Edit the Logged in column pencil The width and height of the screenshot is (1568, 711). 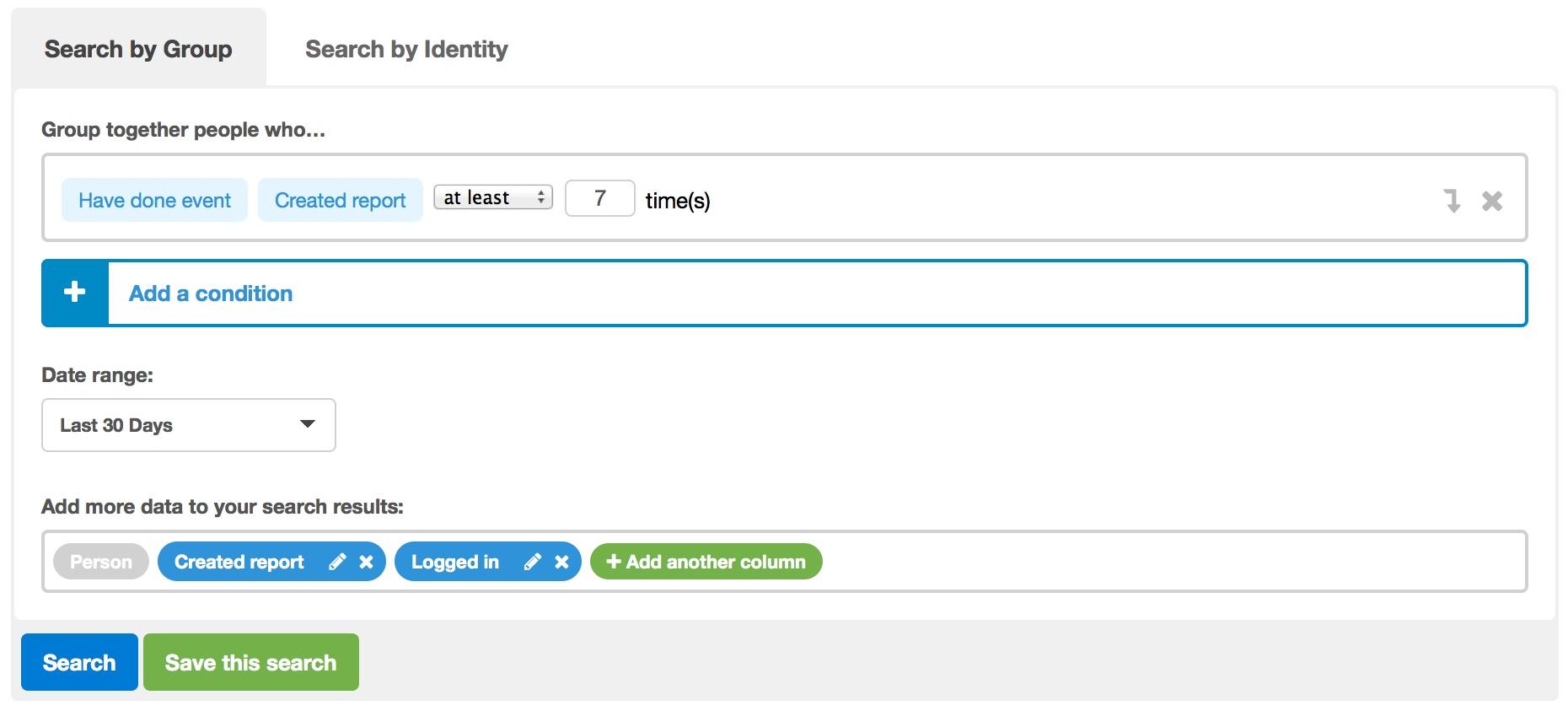[532, 562]
